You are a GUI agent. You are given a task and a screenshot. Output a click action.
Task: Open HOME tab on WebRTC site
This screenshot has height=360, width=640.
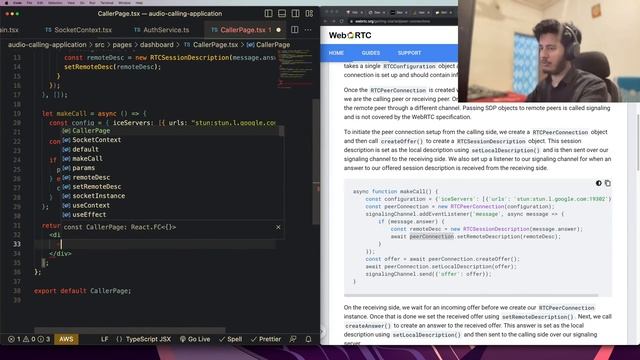(336, 53)
